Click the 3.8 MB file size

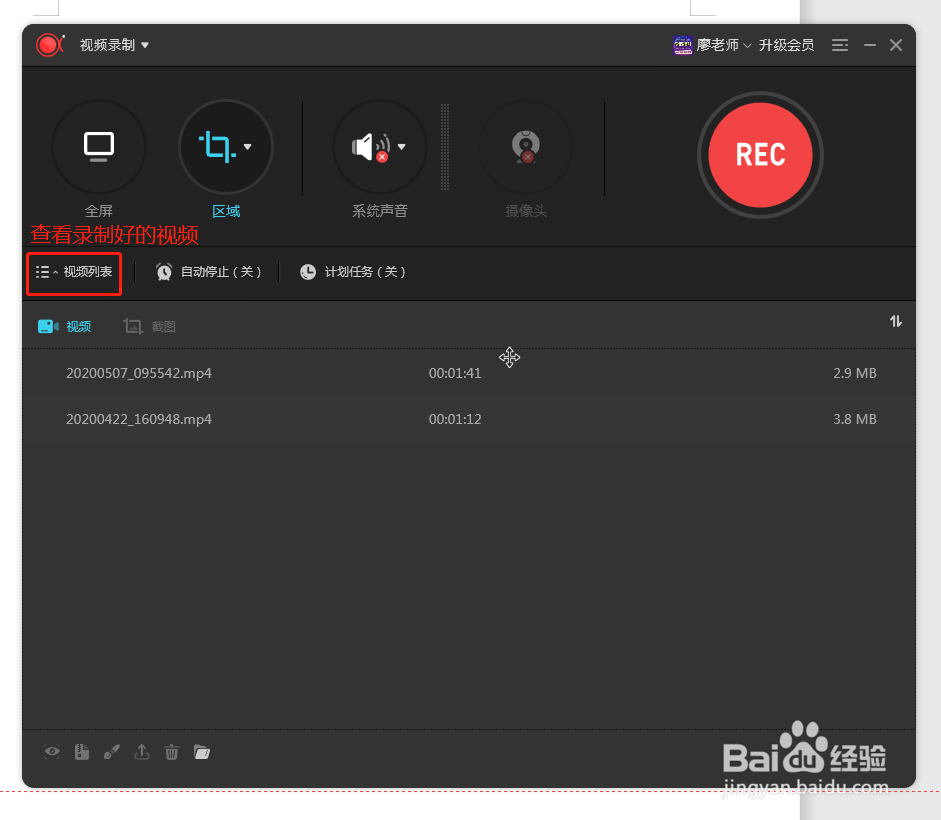point(855,419)
